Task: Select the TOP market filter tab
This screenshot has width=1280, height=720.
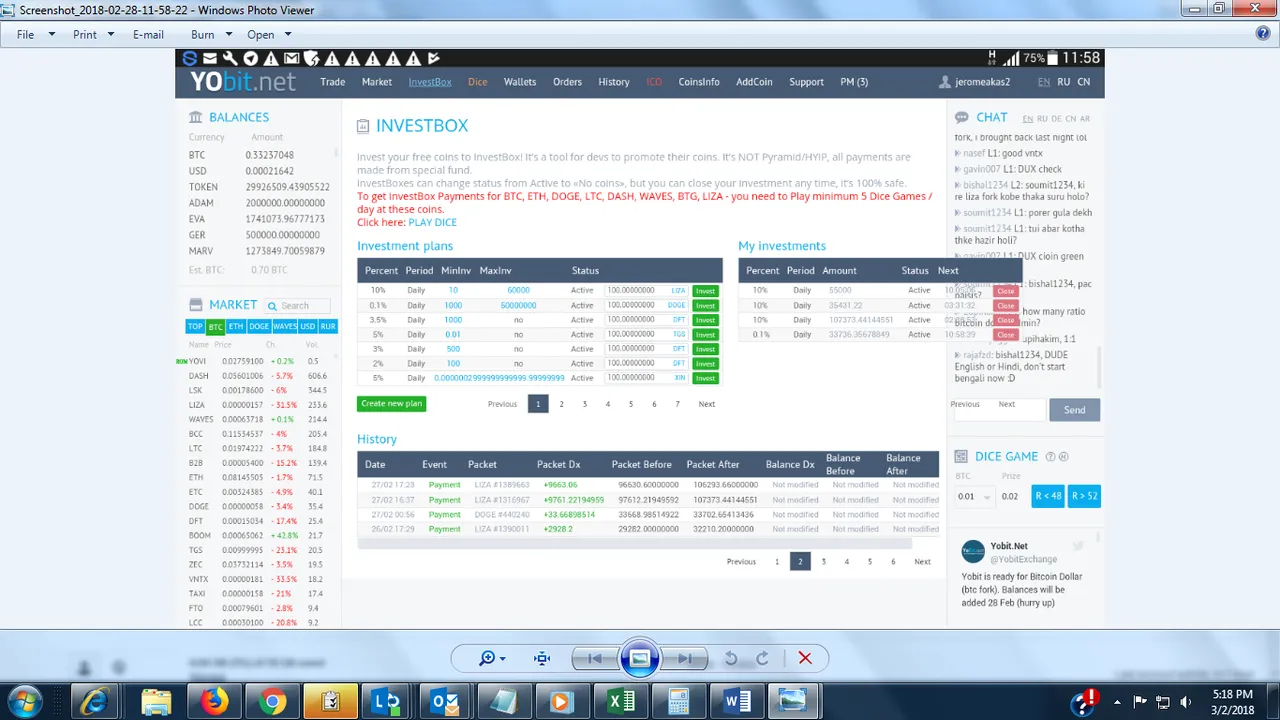Action: coord(195,326)
